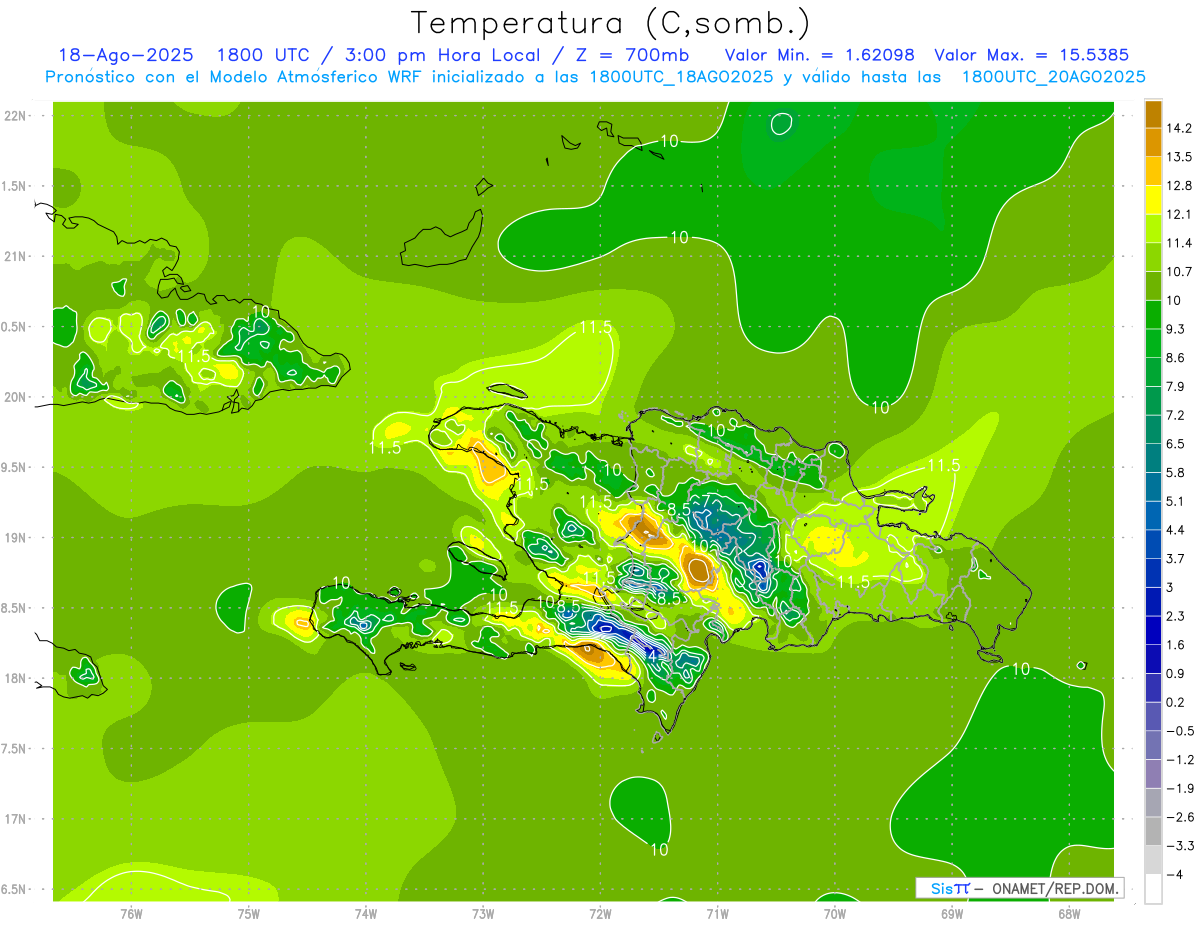Click the 18N latitude axis label

tap(16, 678)
